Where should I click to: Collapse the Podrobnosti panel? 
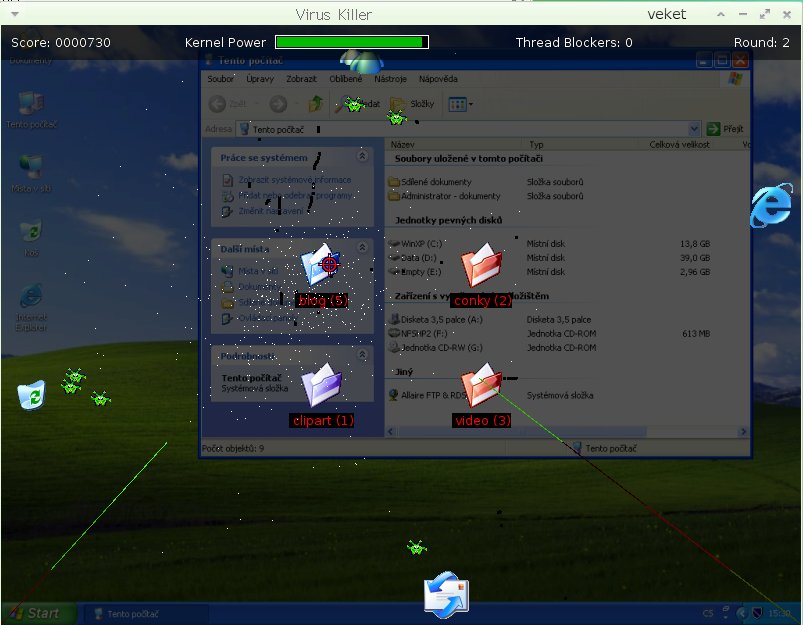pos(363,355)
